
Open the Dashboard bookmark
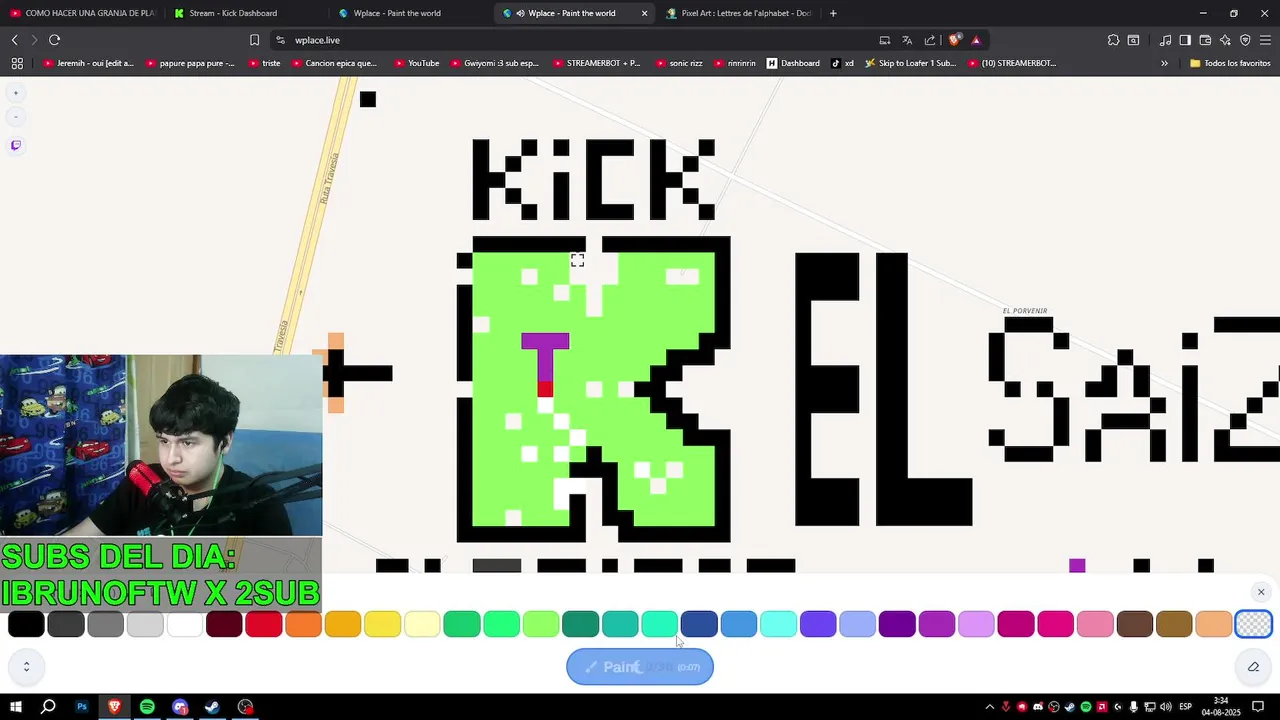[x=793, y=63]
